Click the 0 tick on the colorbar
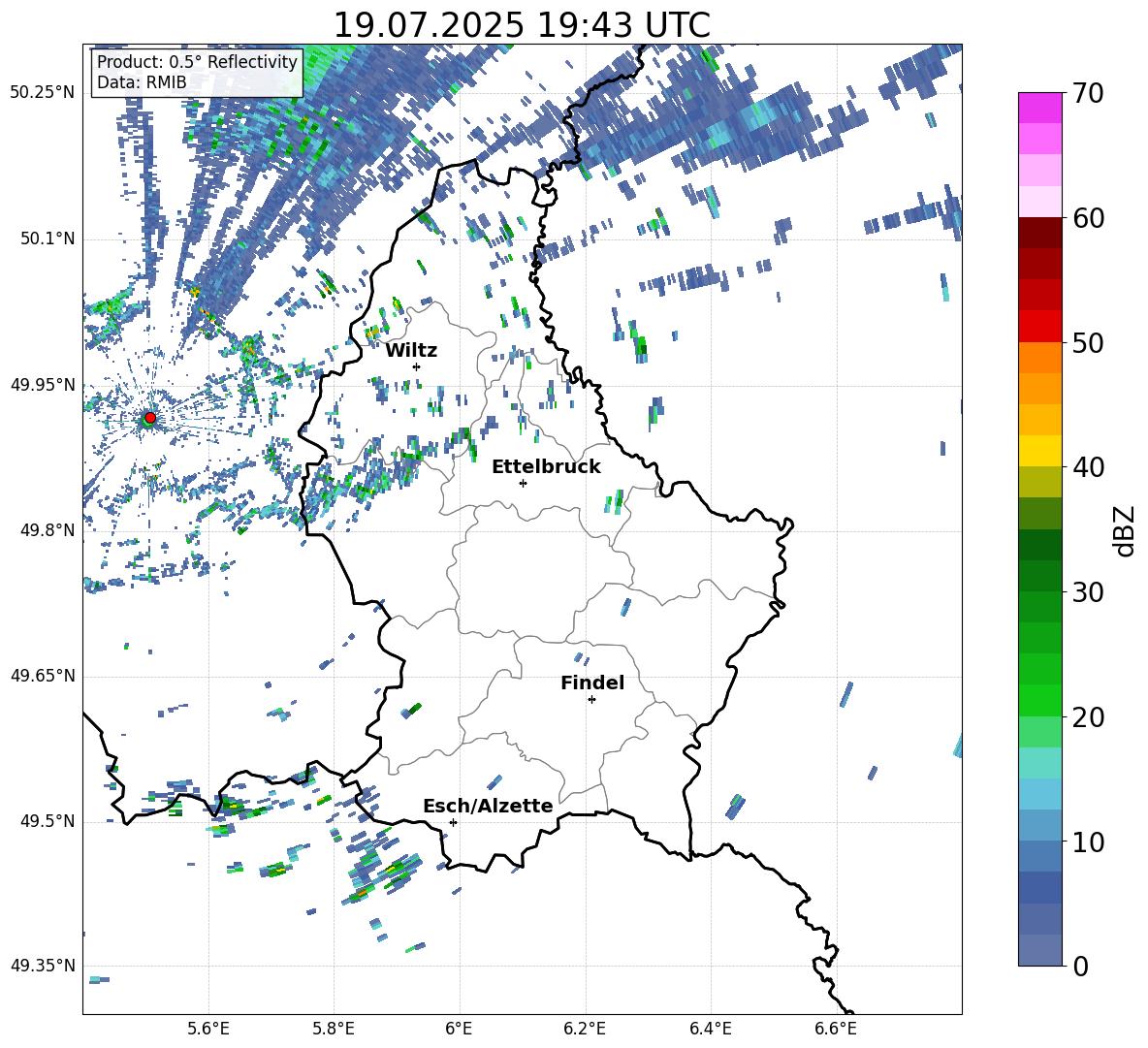1148x1048 pixels. (1080, 966)
